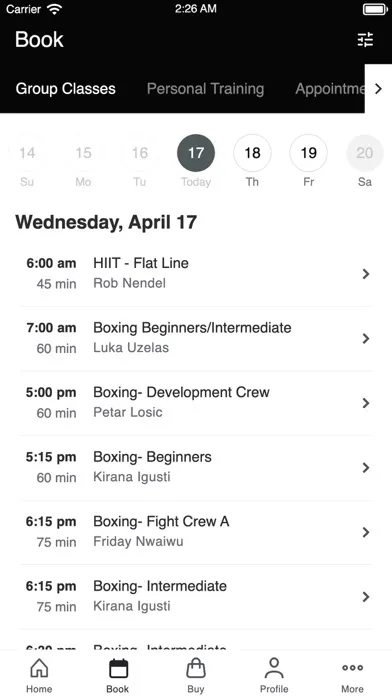Switch to the Personal Training tab
Viewport: 392px width, 696px height.
click(205, 89)
